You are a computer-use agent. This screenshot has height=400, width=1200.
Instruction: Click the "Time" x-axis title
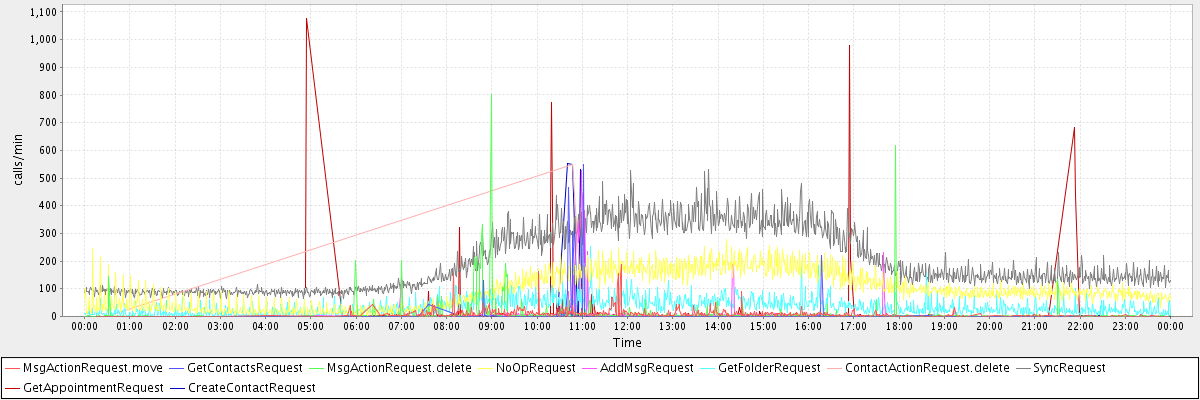(x=627, y=342)
